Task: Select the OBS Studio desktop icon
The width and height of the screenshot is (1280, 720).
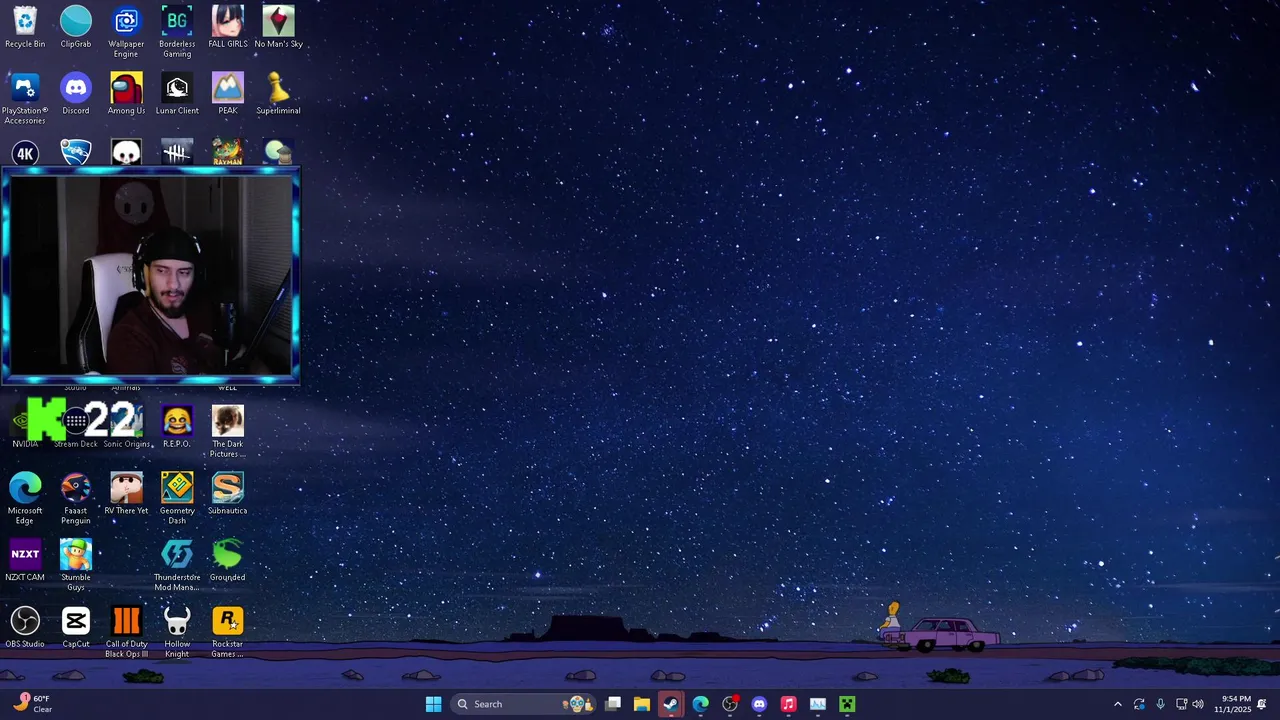Action: (25, 627)
